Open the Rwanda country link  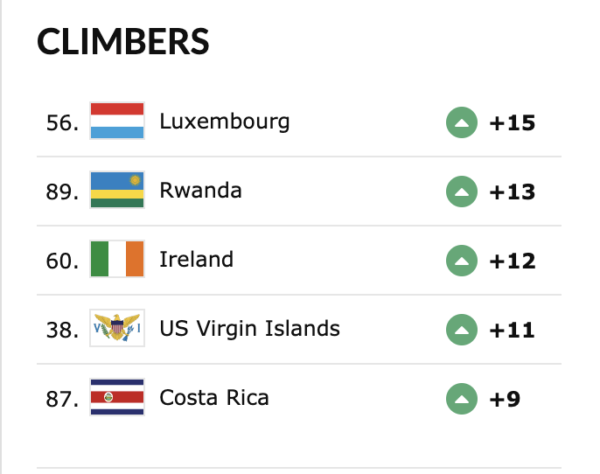coord(200,190)
